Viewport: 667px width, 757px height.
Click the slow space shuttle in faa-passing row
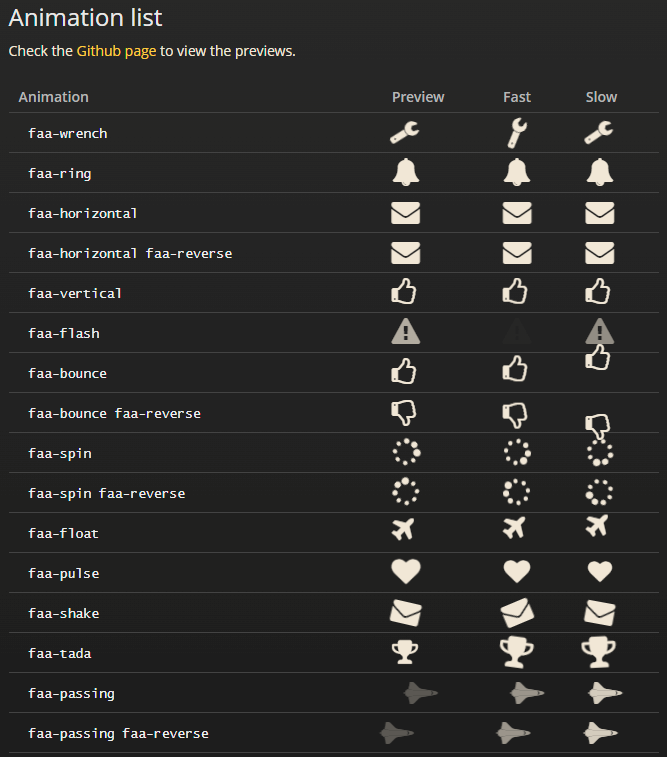pyautogui.click(x=605, y=693)
